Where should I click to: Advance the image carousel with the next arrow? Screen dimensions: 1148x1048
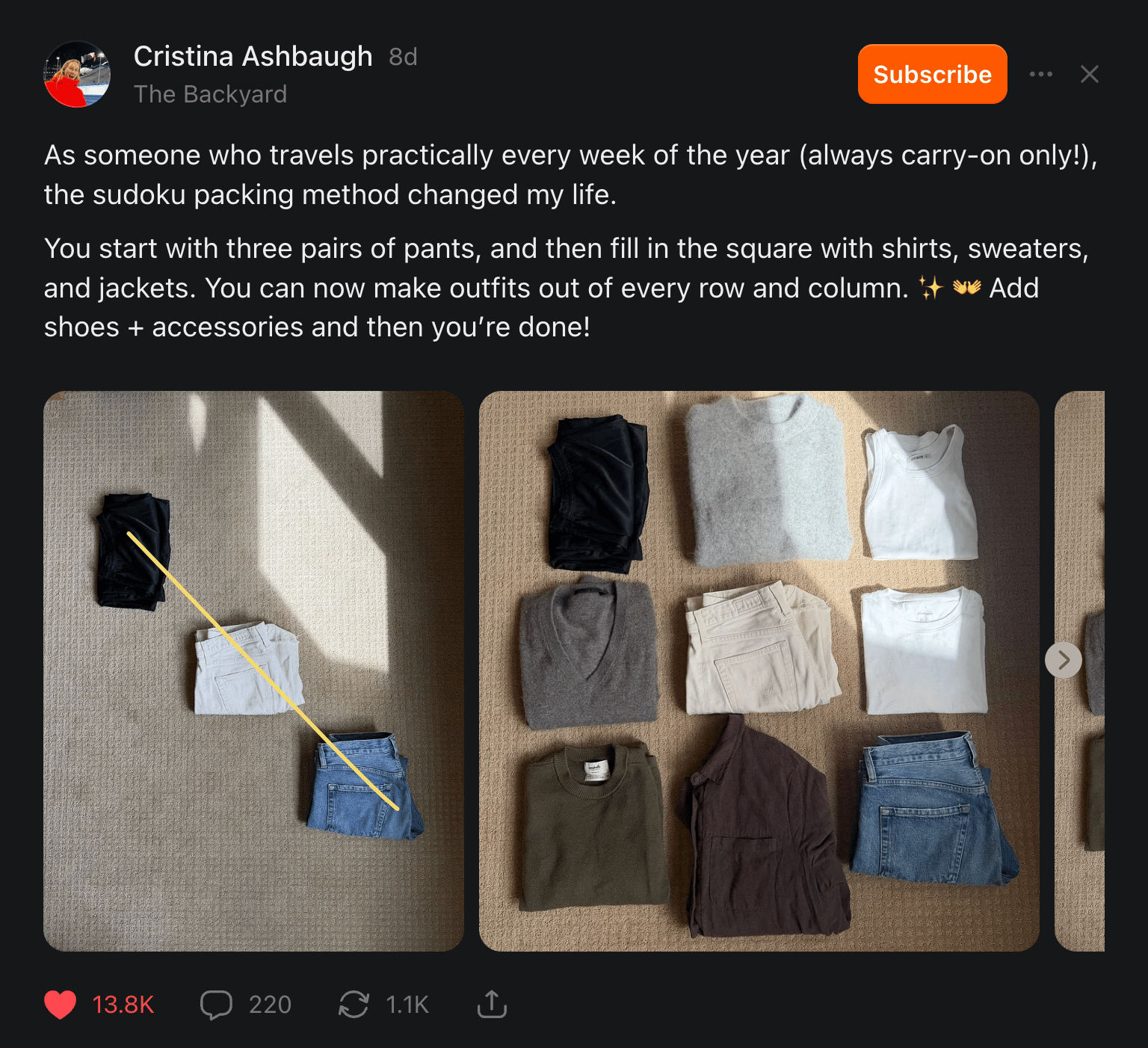(x=1064, y=660)
